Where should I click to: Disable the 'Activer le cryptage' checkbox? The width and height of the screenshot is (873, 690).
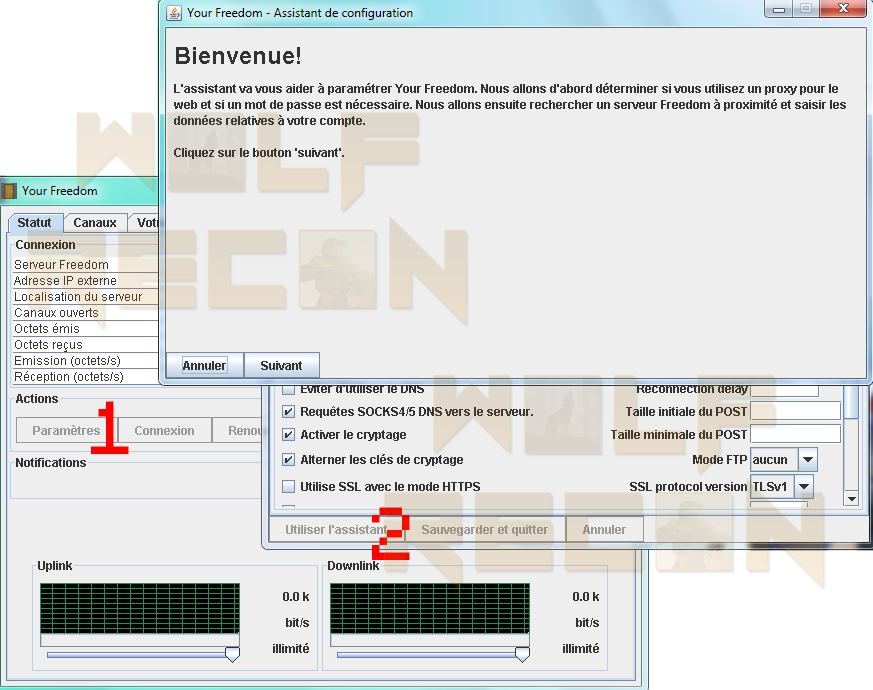(288, 434)
